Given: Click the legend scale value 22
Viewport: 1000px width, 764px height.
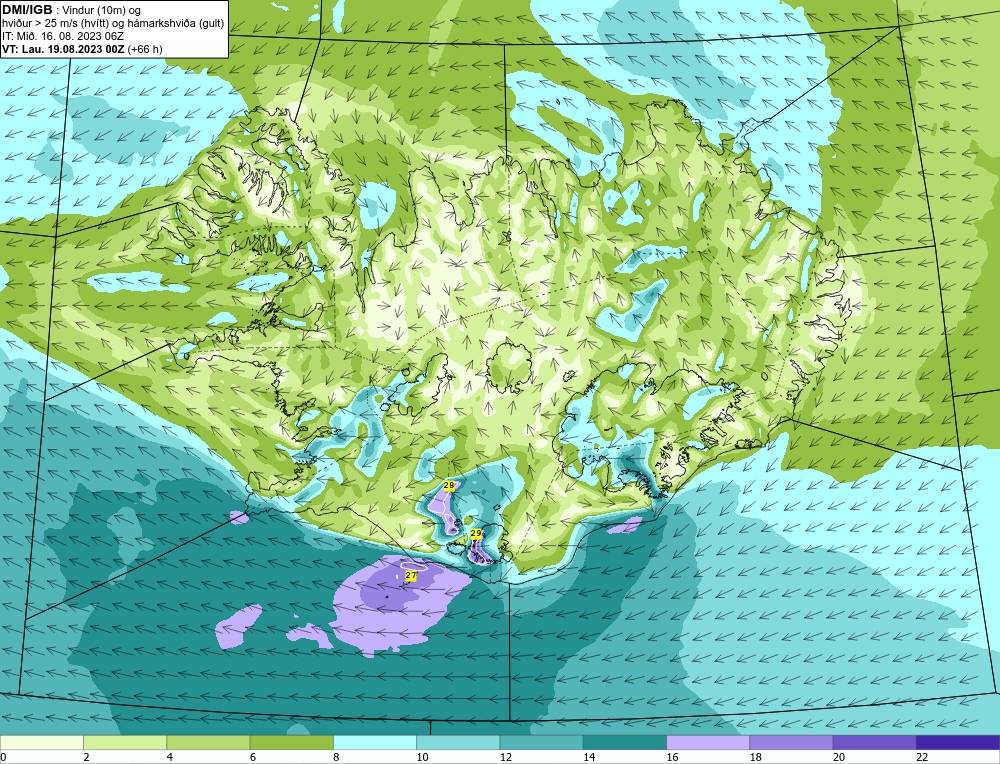Looking at the screenshot, I should 922,757.
